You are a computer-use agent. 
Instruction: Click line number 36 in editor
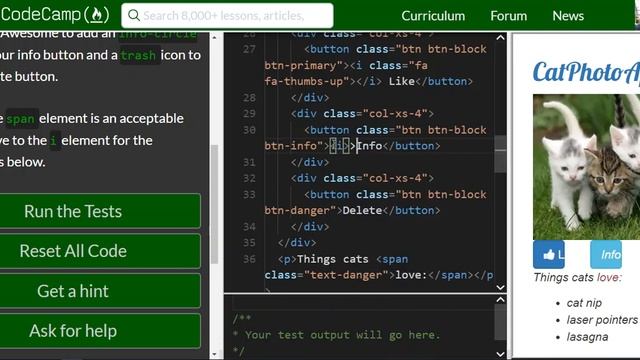click(x=249, y=259)
